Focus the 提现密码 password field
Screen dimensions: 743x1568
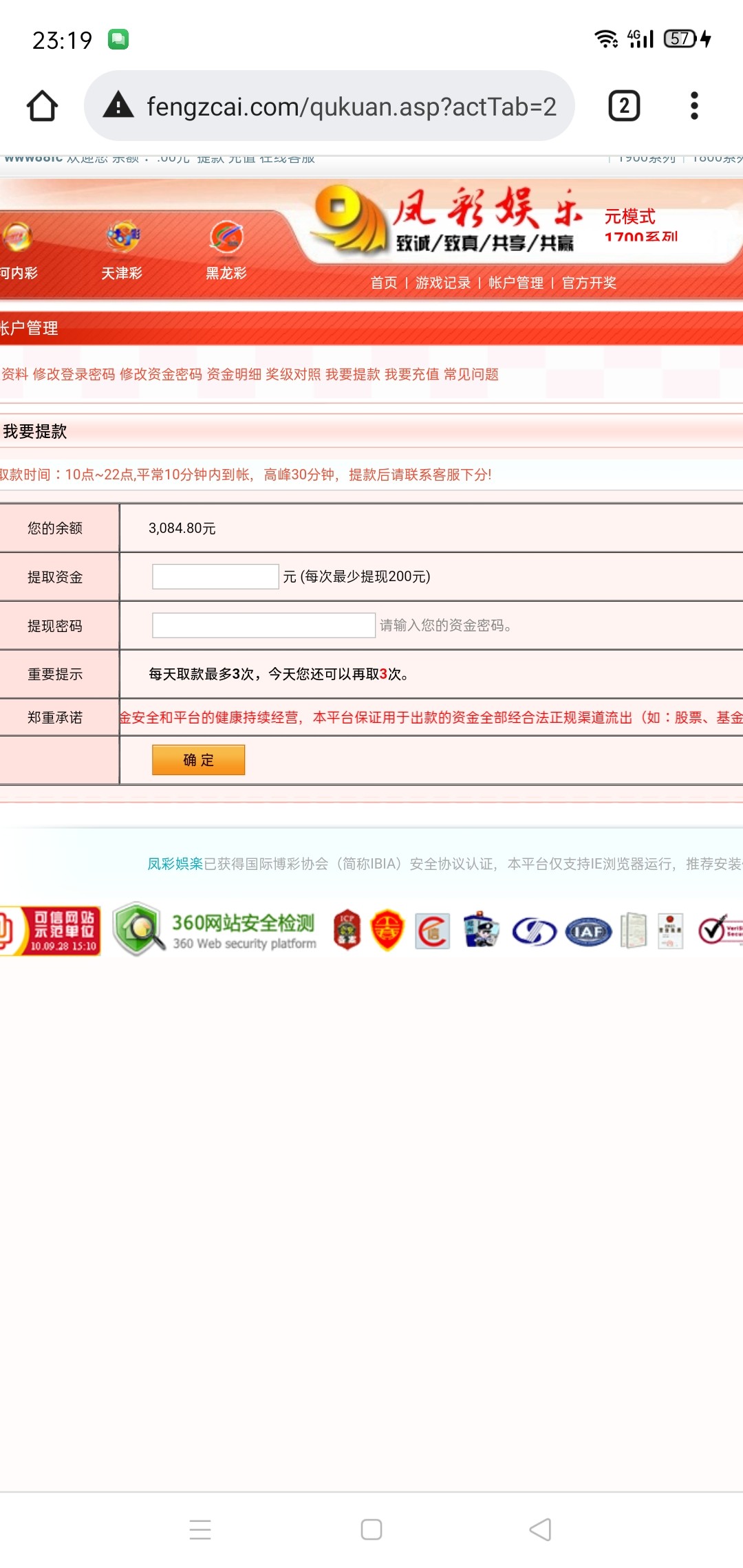coord(263,625)
